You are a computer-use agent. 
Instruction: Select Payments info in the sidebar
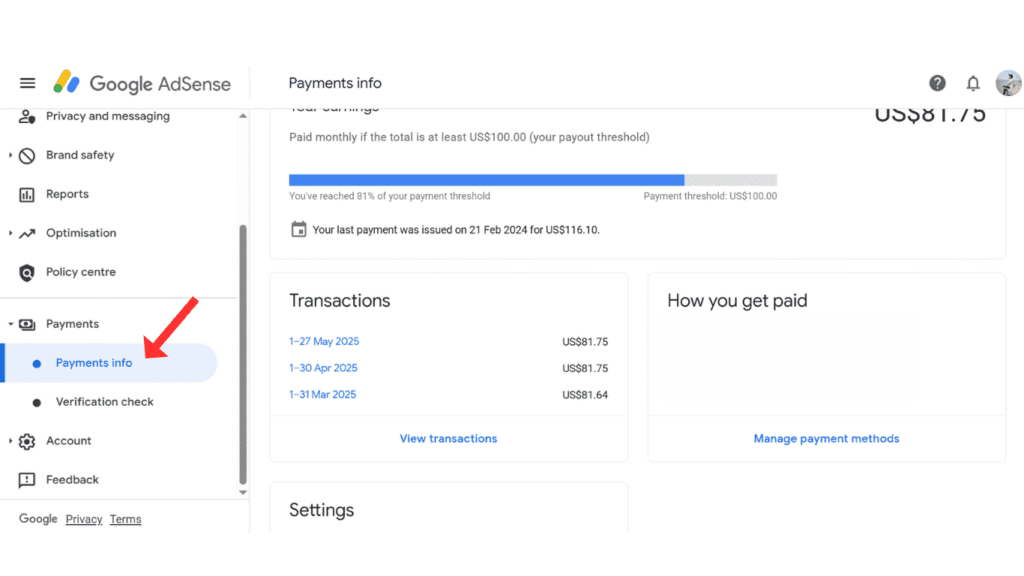(x=109, y=362)
